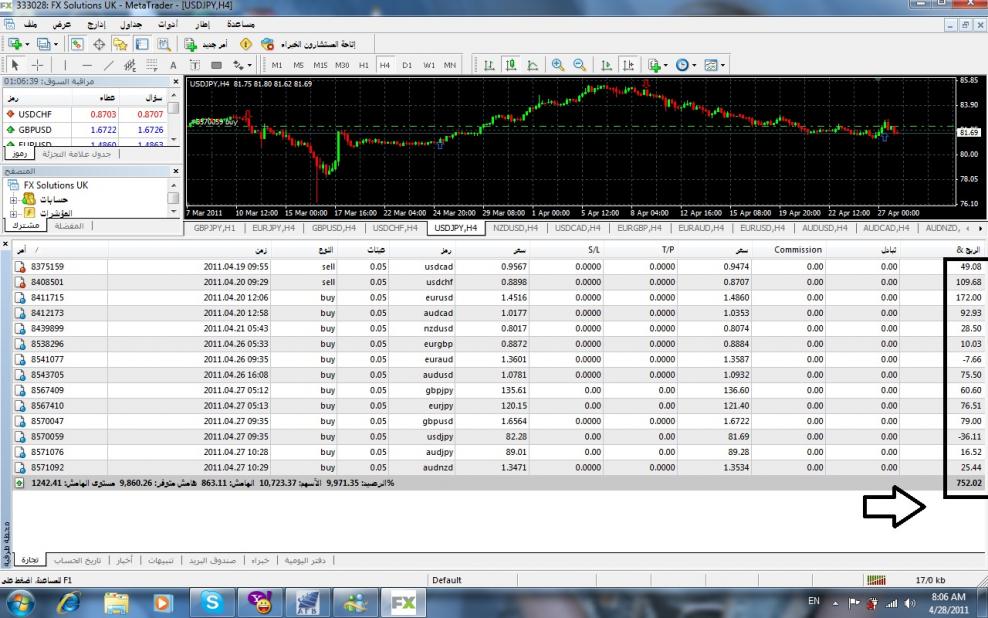The image size is (988, 618).
Task: Click the zoom in magnifier icon
Action: pyautogui.click(x=557, y=65)
